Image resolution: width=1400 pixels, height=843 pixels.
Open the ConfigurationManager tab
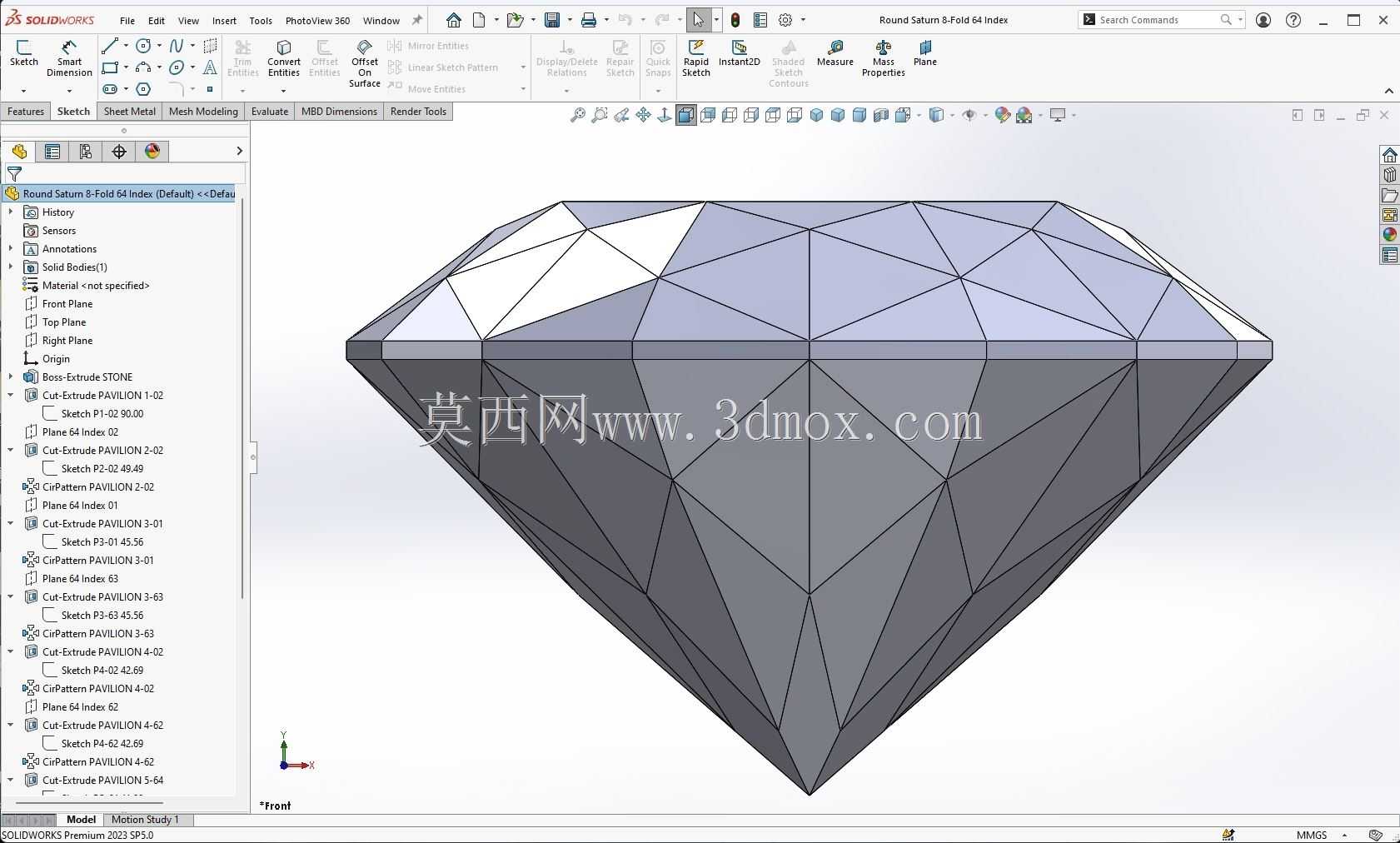tap(85, 151)
